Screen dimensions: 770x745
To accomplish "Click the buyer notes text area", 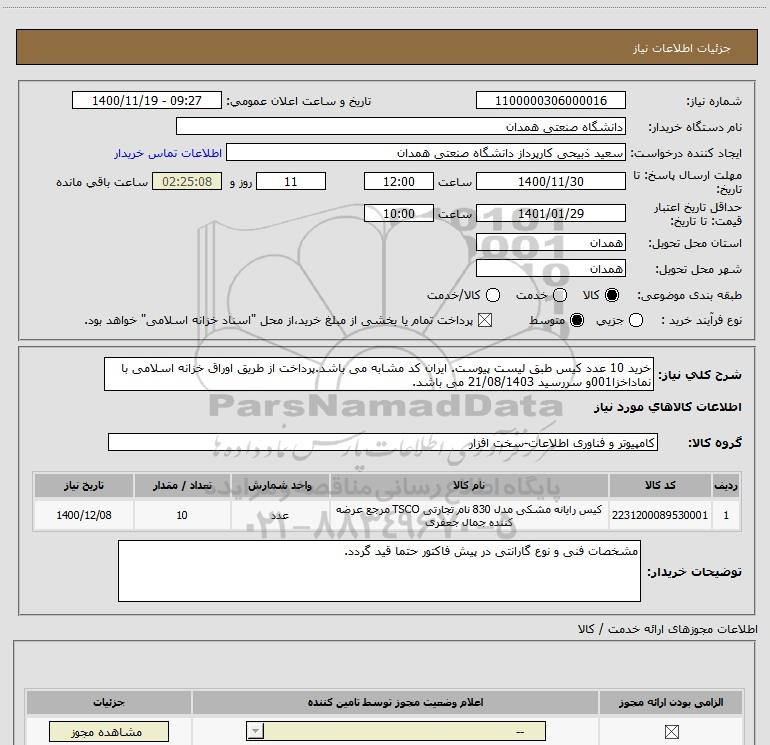I will coord(379,571).
